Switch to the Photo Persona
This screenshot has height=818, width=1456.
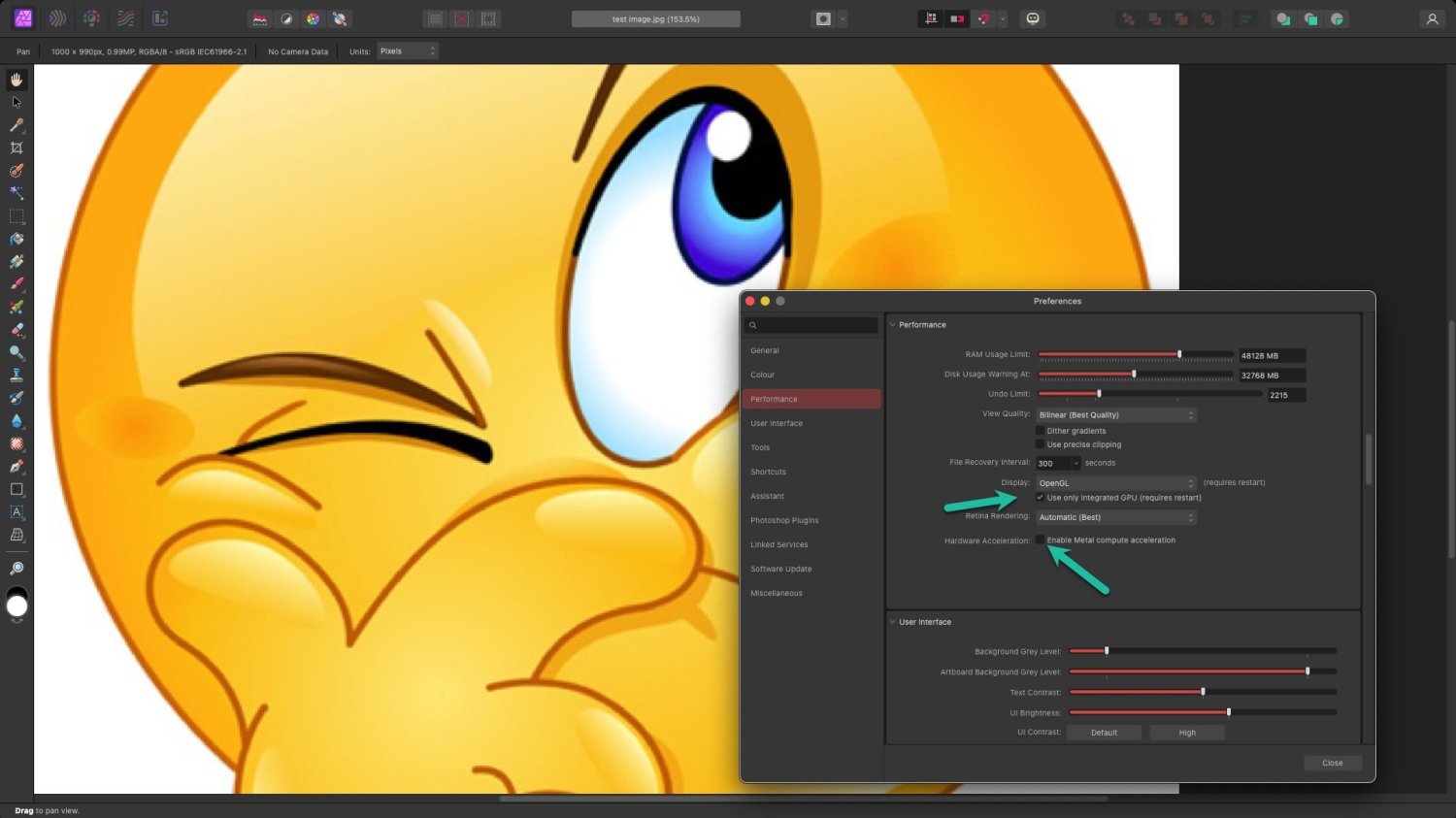click(23, 18)
